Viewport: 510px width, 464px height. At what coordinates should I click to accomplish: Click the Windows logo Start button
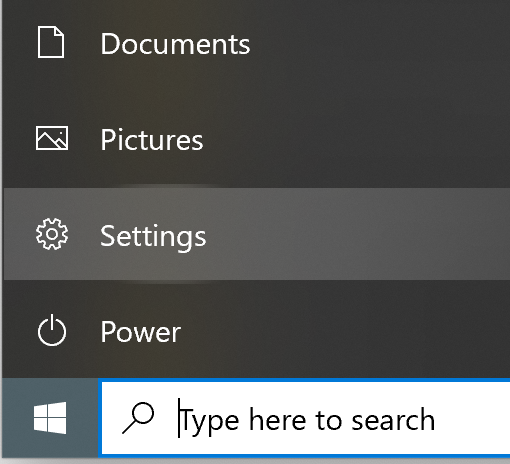pyautogui.click(x=50, y=418)
